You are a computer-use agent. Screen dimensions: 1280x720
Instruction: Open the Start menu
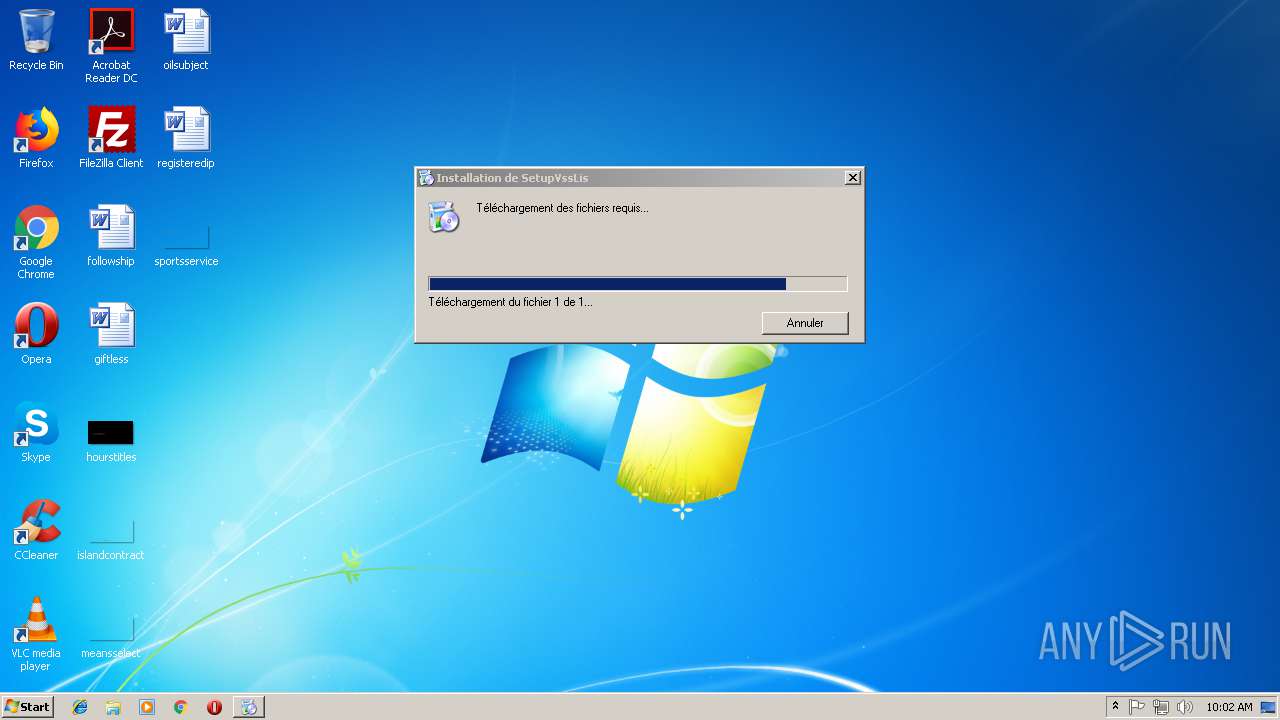coord(28,707)
